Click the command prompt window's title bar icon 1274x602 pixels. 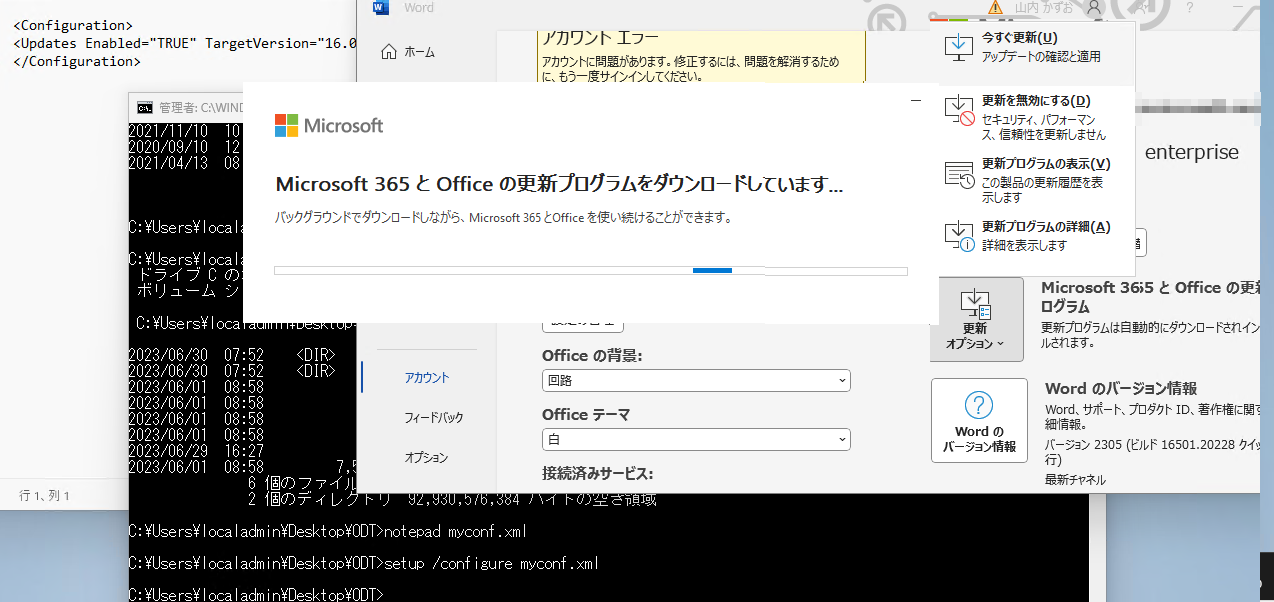click(x=145, y=107)
